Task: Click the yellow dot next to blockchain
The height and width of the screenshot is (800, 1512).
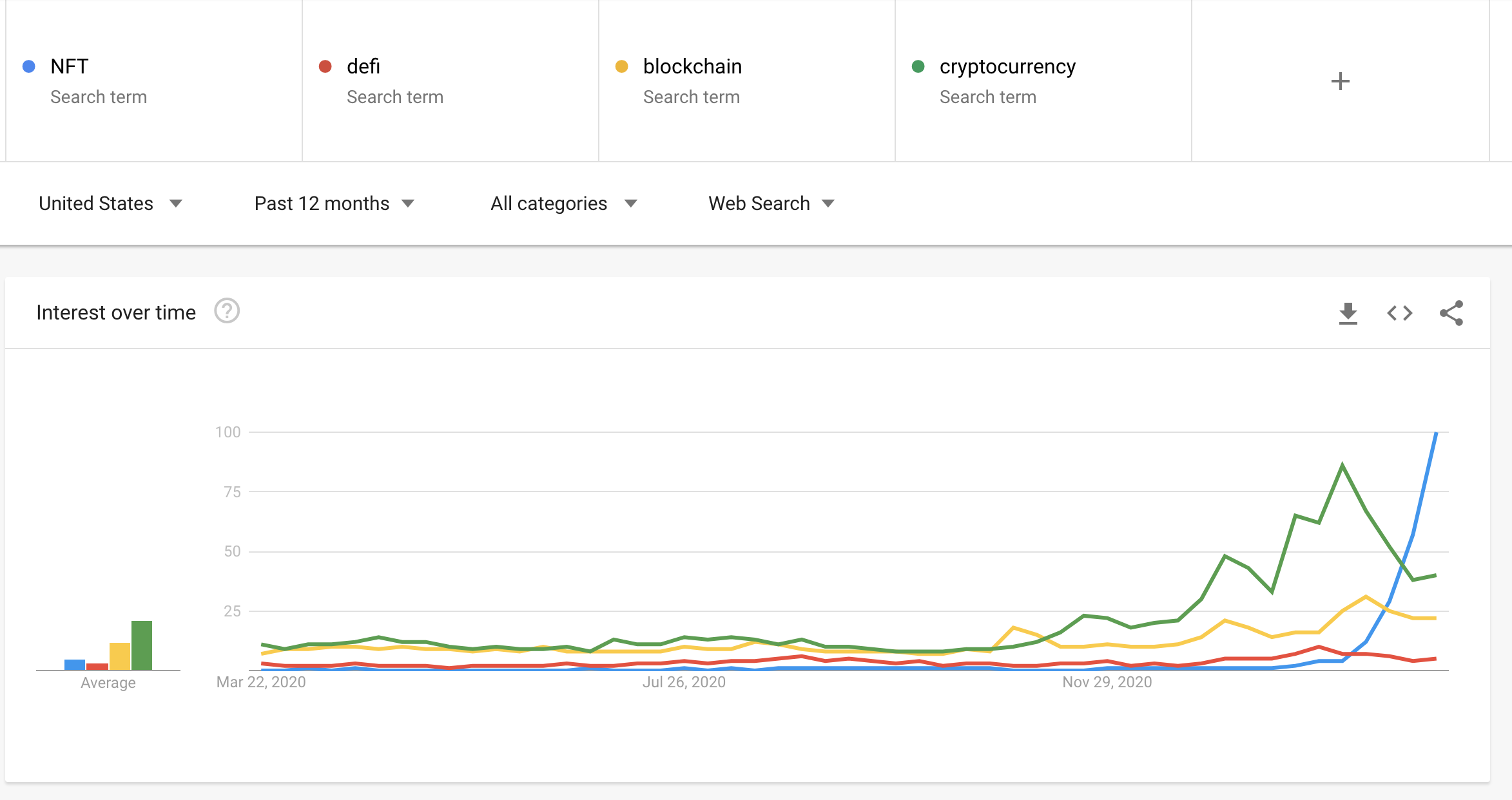Action: 622,66
